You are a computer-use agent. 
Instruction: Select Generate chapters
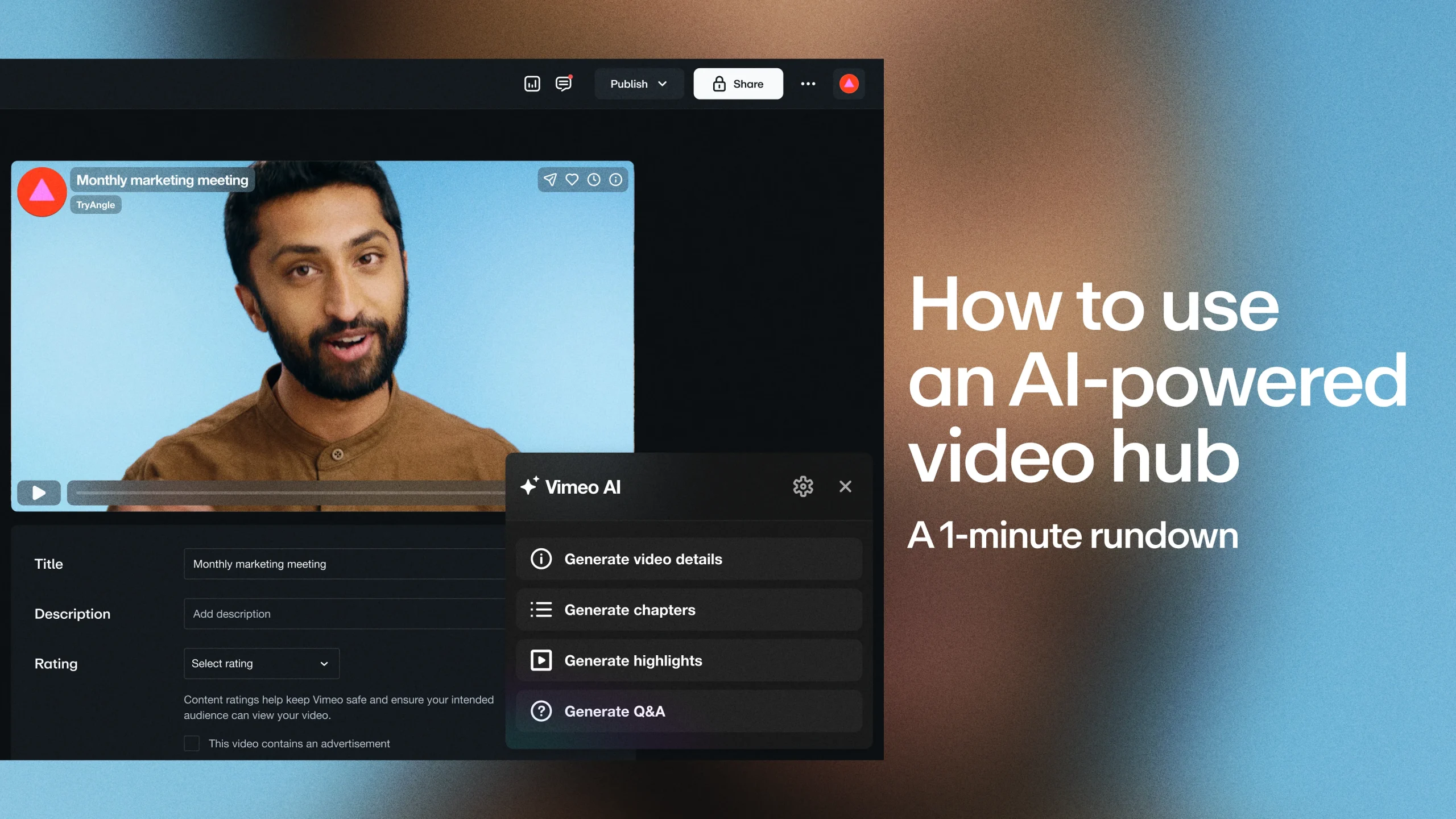689,610
